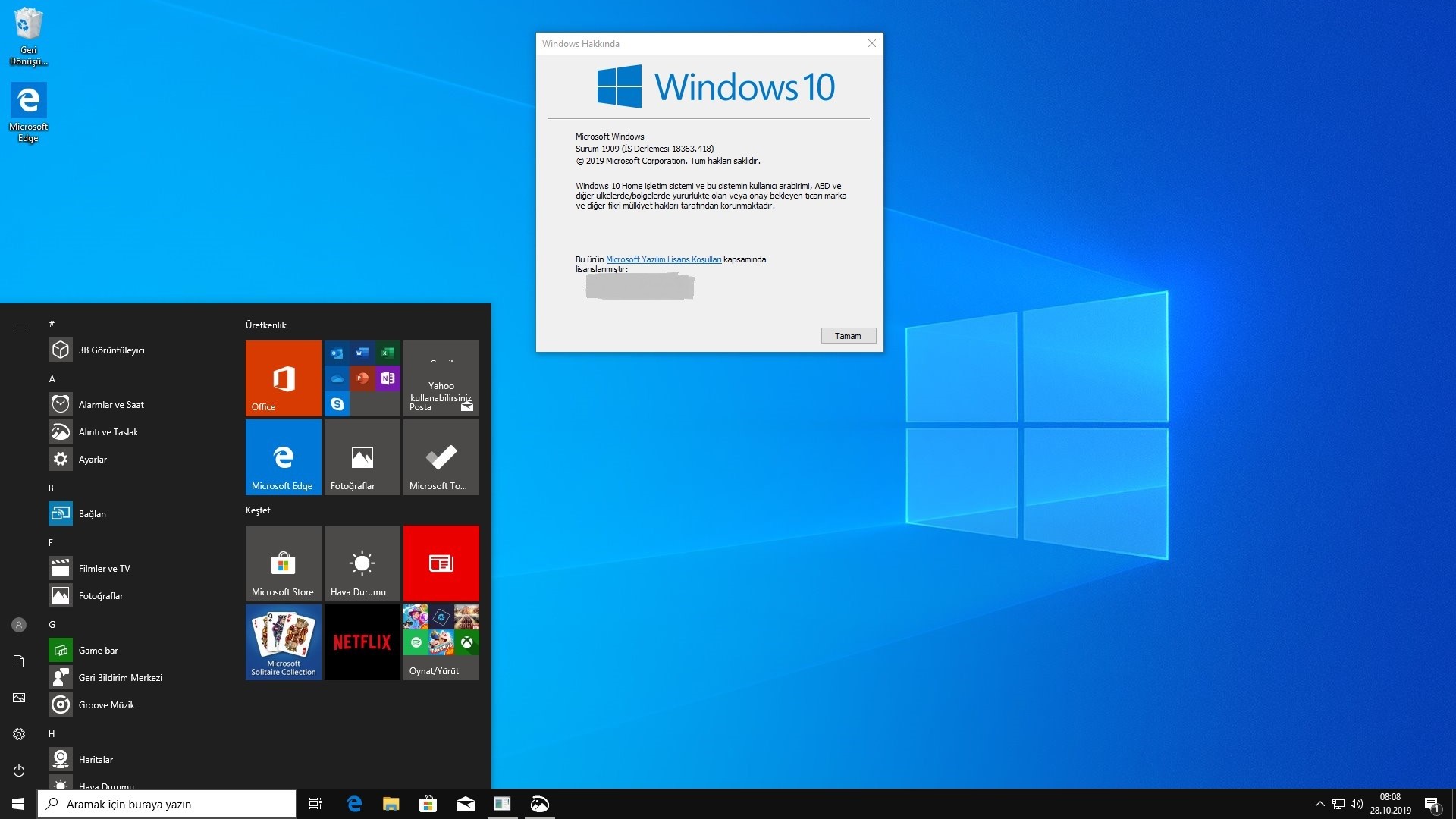Close the Windows Hakkında dialog
This screenshot has width=1456, height=819.
(872, 44)
